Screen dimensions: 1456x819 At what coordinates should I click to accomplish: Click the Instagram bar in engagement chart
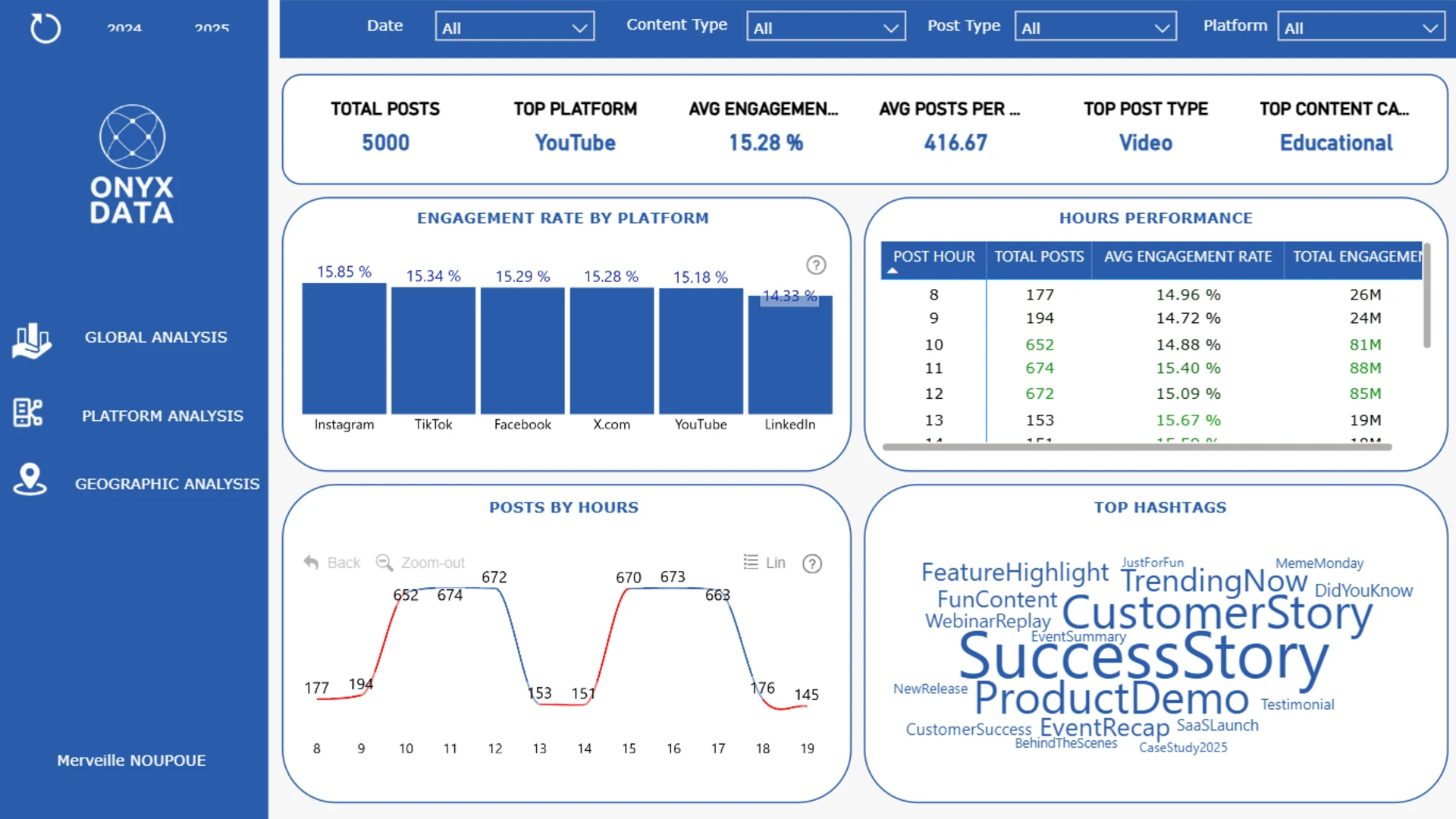344,349
